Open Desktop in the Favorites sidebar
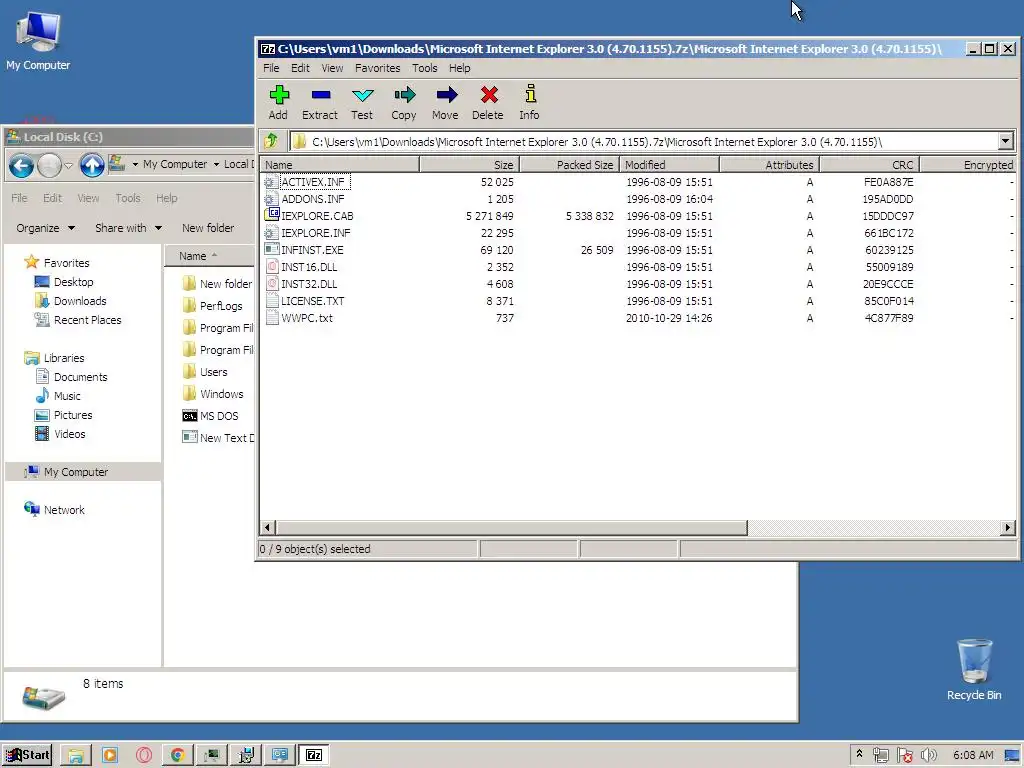The width and height of the screenshot is (1024, 768). click(73, 281)
